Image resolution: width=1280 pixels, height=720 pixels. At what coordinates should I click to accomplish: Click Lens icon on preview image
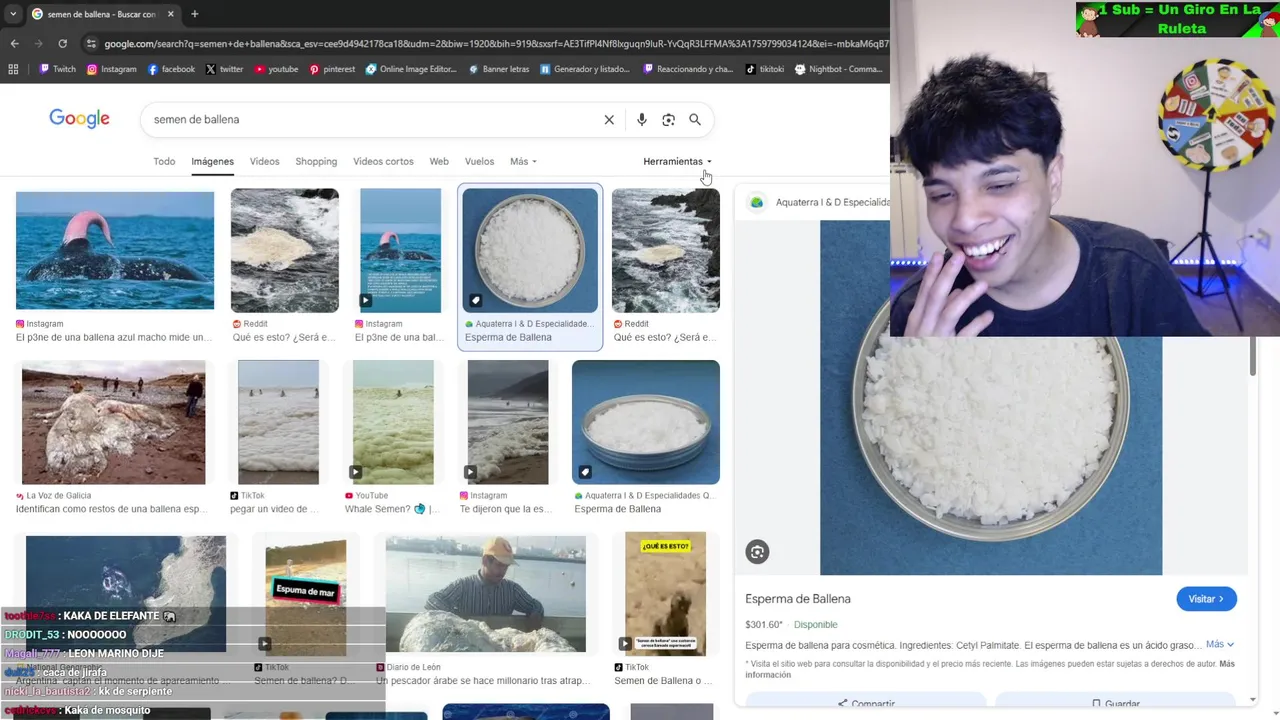[757, 552]
